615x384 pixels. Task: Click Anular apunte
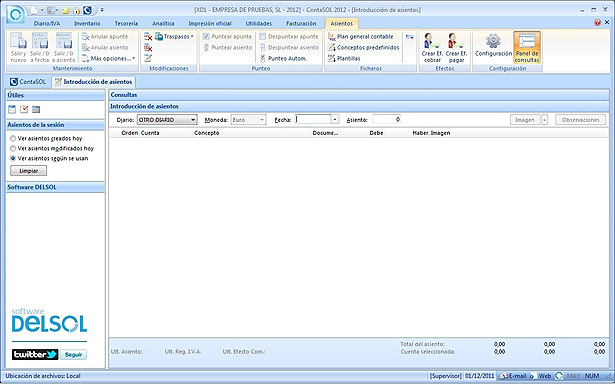click(105, 36)
